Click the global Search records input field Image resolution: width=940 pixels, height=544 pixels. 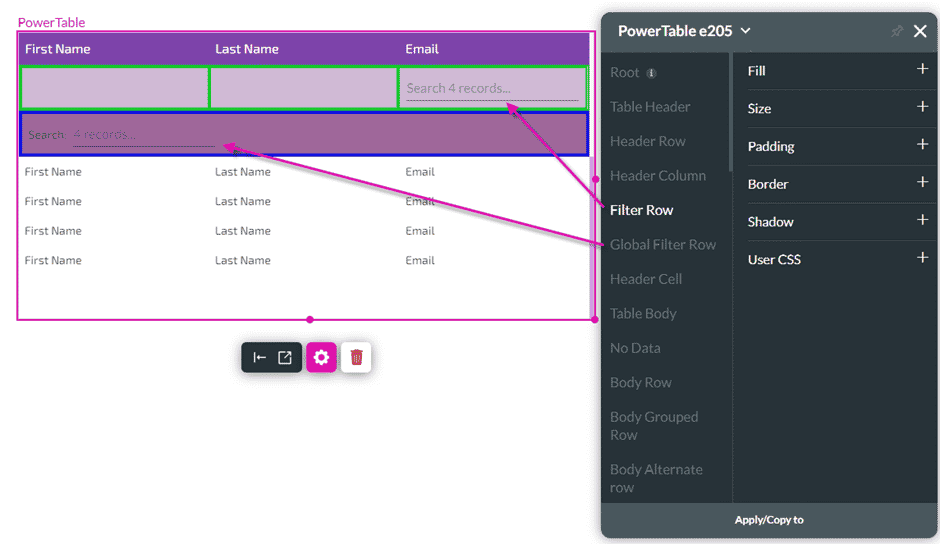pyautogui.click(x=143, y=135)
